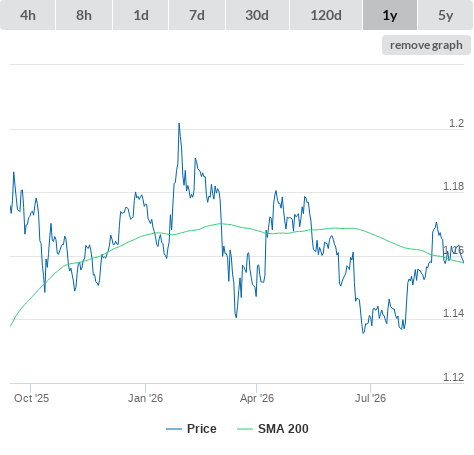Click the price peak above 1.2
The width and height of the screenshot is (474, 455).
click(x=179, y=124)
